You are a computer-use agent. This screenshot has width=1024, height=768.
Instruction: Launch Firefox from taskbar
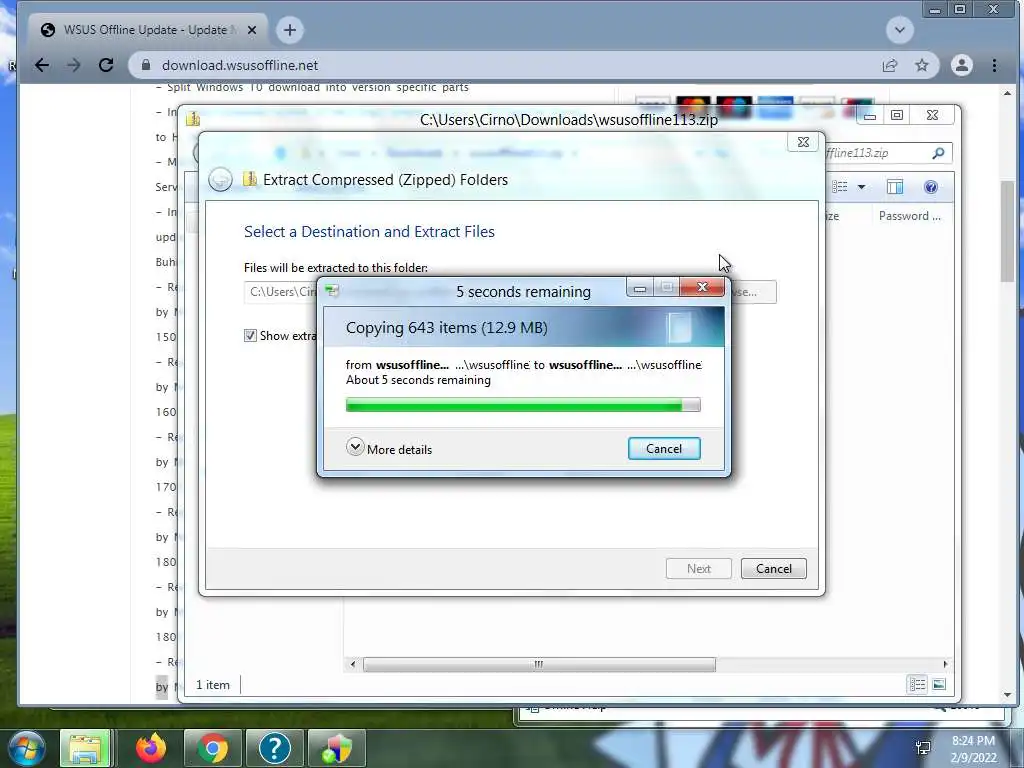tap(151, 748)
